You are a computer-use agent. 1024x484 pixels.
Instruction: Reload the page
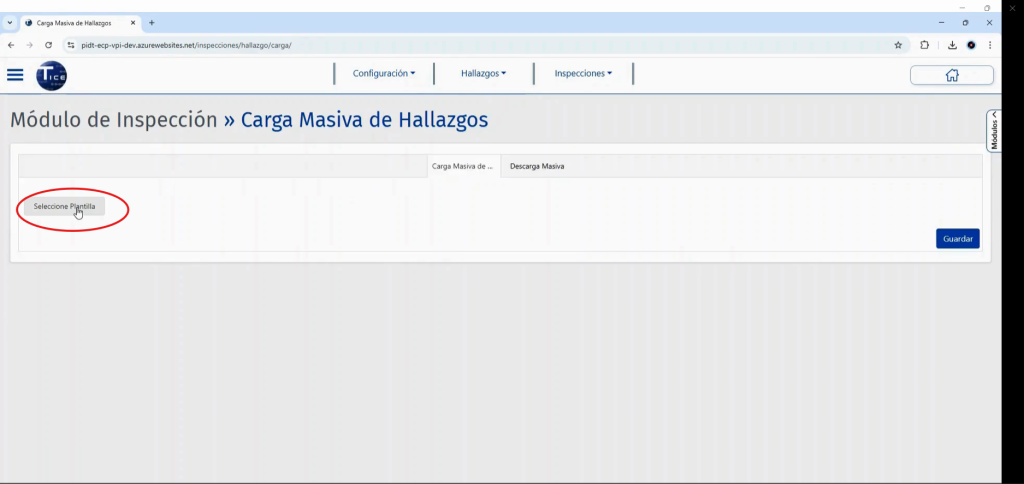coord(48,45)
